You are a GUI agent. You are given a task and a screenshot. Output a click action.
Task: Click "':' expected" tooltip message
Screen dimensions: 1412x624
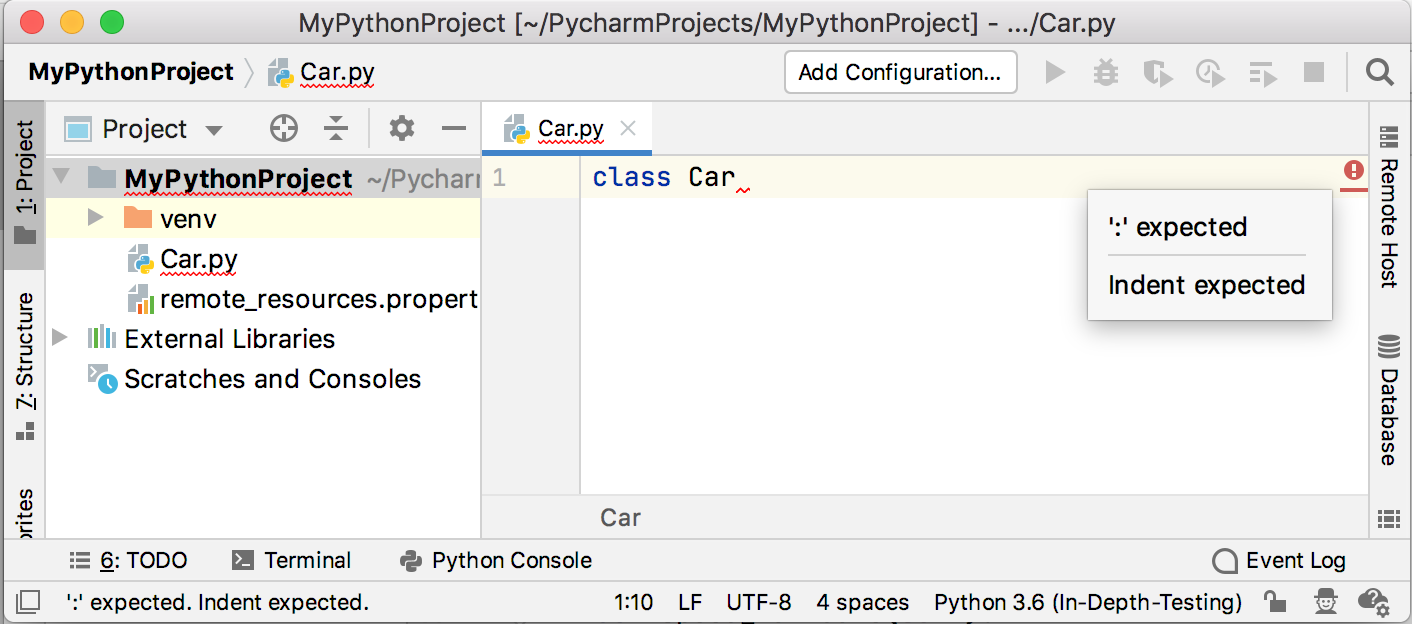(1178, 227)
